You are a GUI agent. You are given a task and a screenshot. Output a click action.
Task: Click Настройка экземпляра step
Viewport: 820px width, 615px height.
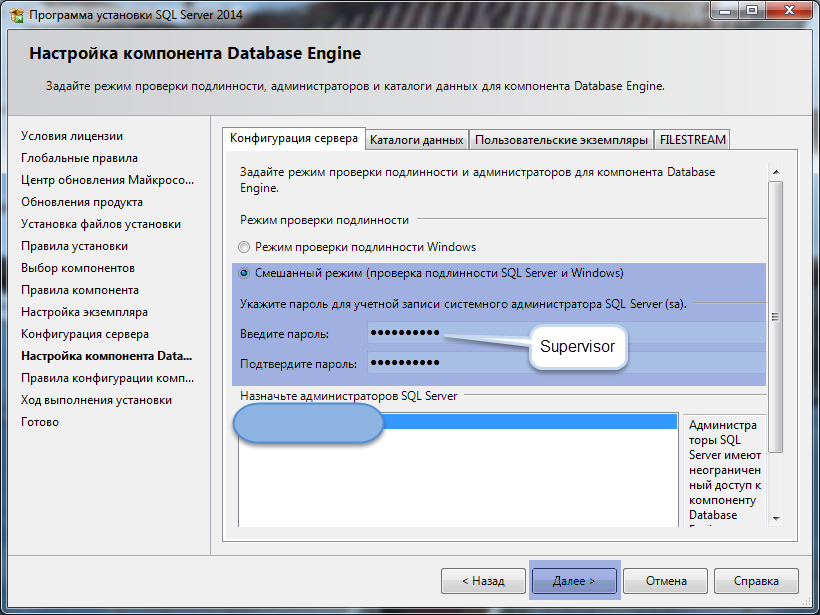point(84,312)
